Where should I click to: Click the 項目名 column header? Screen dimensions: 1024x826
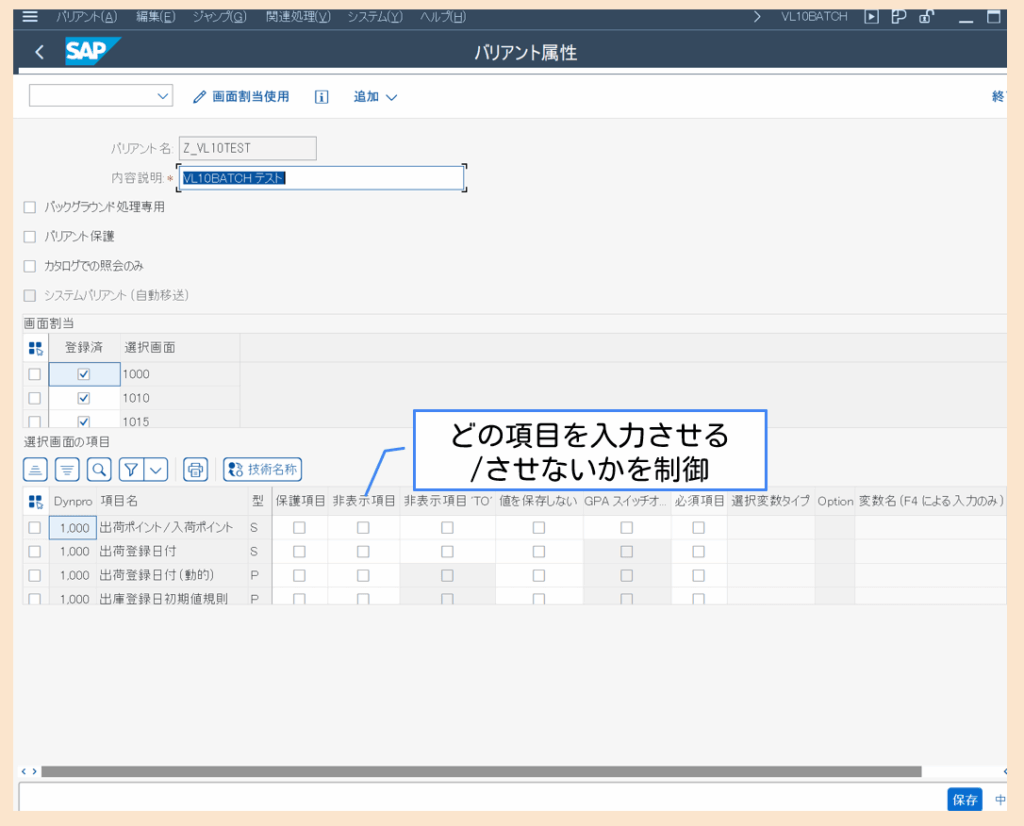[172, 501]
